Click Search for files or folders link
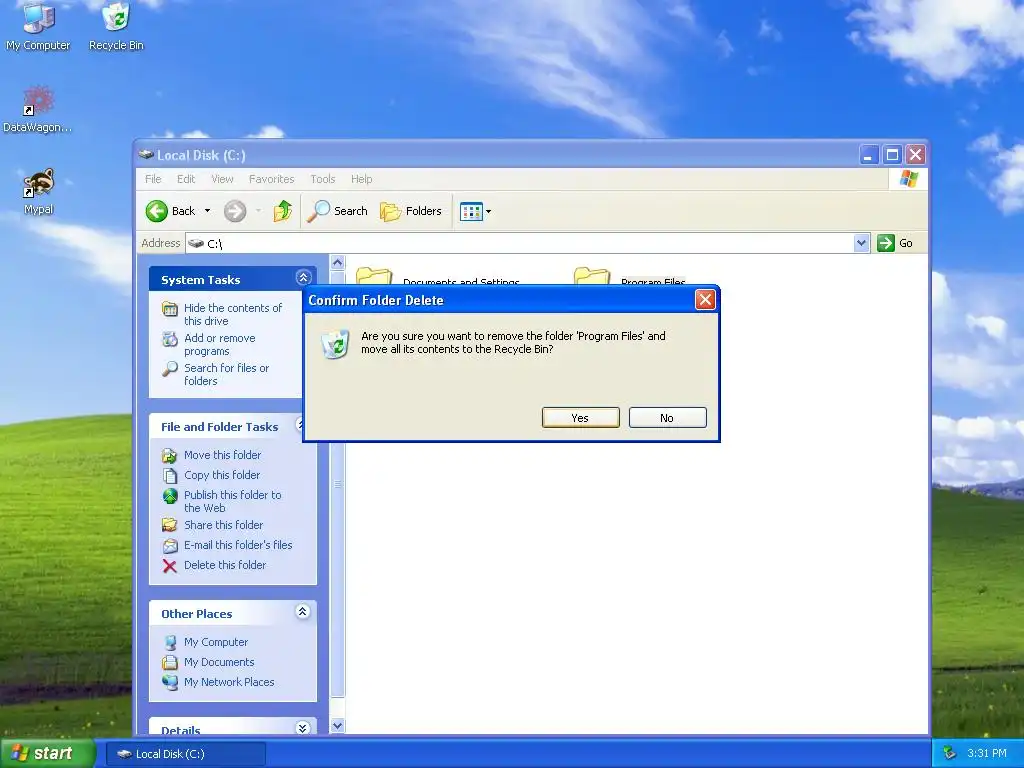The width and height of the screenshot is (1024, 768). point(226,374)
